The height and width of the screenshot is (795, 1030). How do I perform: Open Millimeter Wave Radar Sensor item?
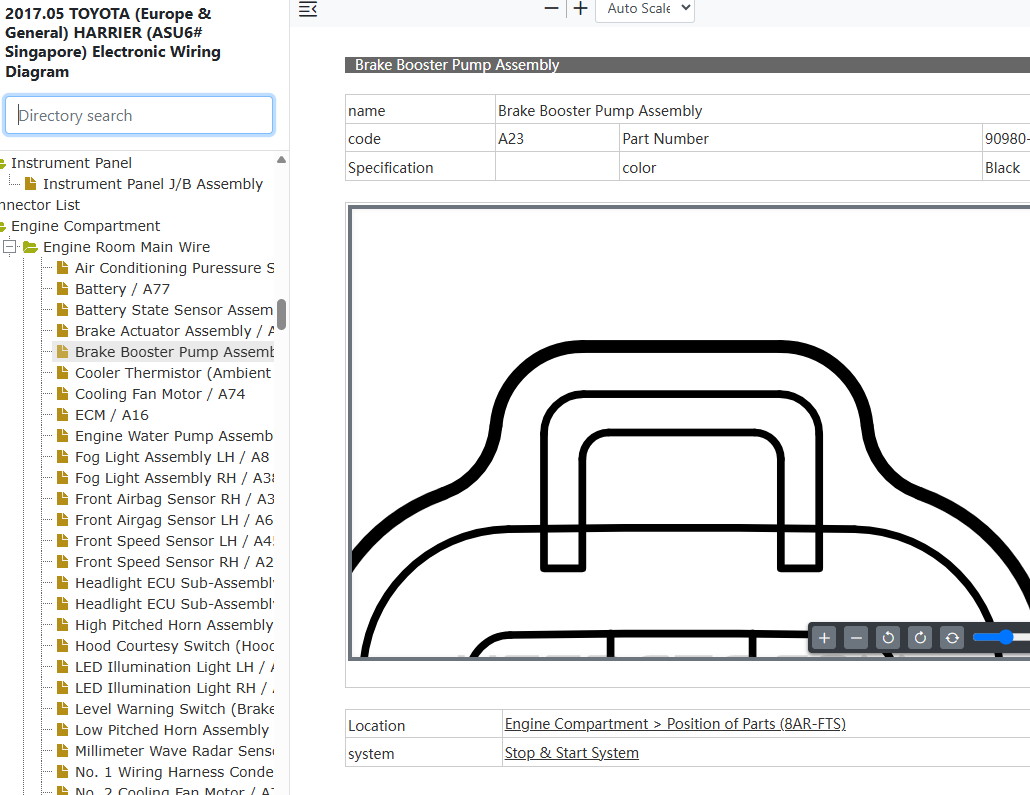pos(174,752)
